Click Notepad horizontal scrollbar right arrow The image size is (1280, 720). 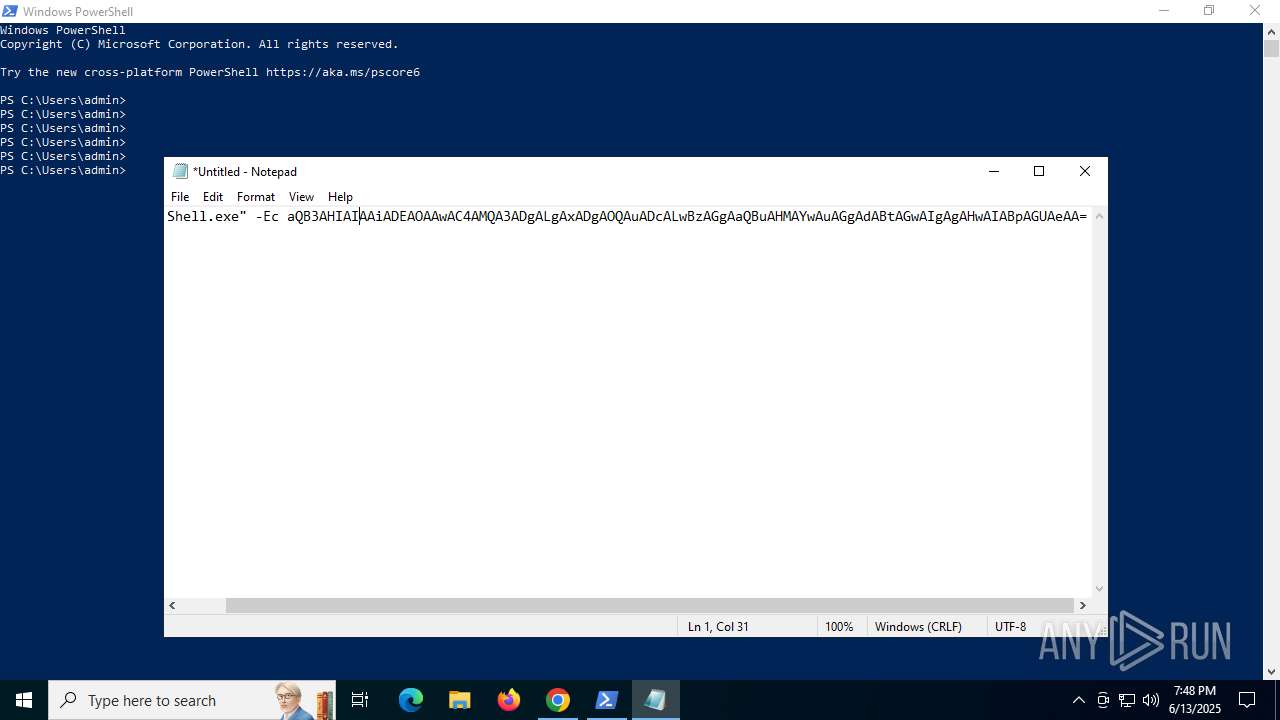click(x=1083, y=605)
